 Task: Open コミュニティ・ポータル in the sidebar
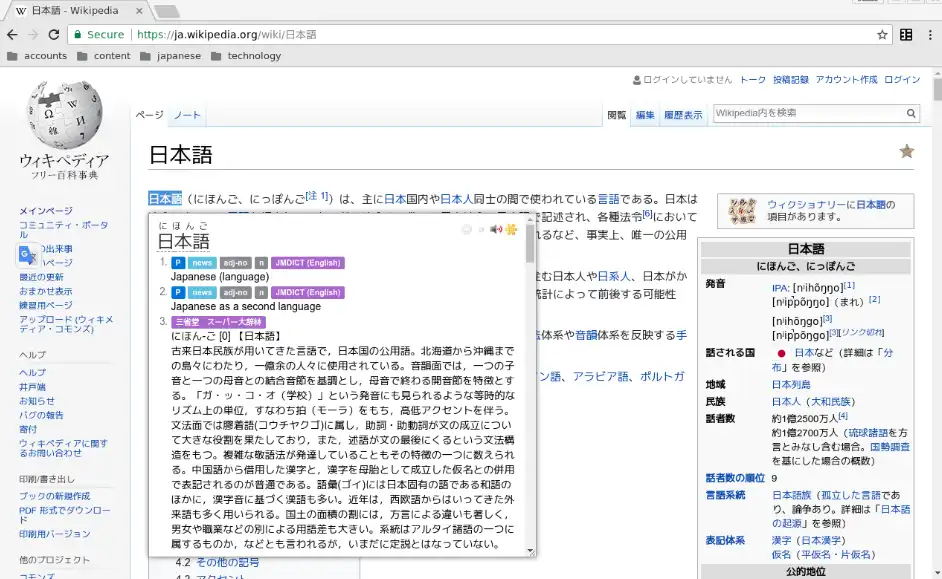pos(64,229)
